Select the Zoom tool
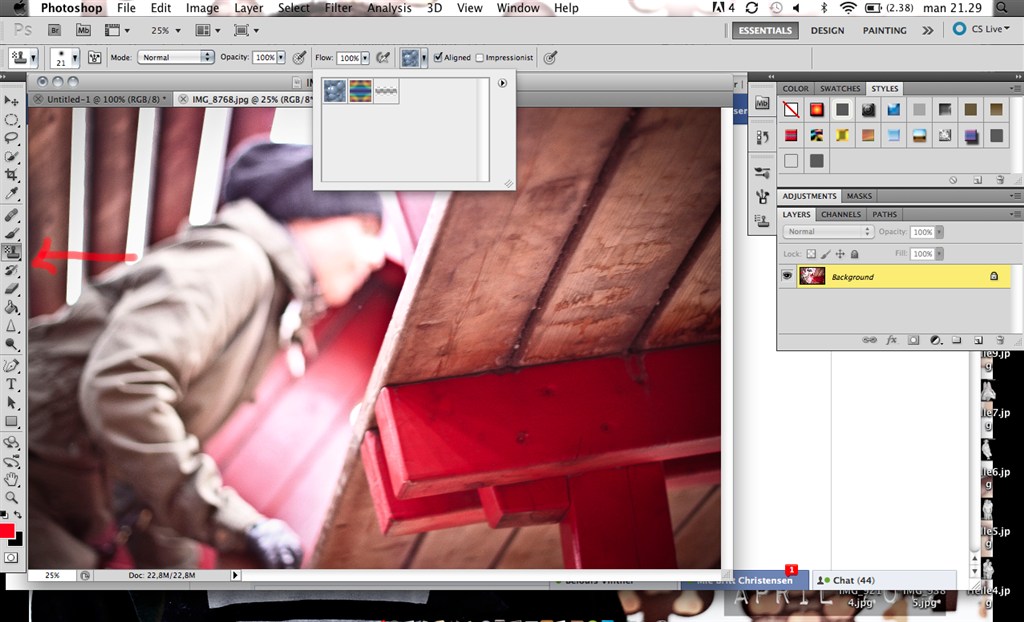 [x=12, y=498]
